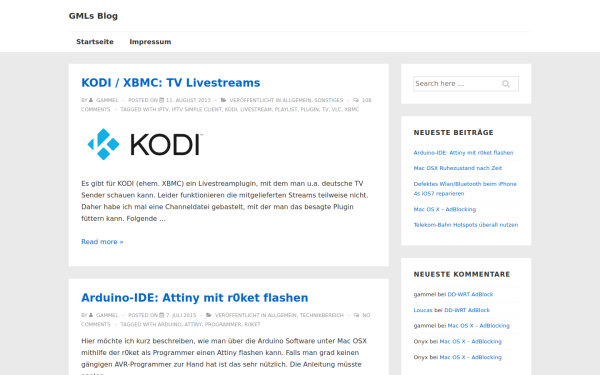The height and width of the screenshot is (375, 600).
Task: Click author GAMMEL in the KODI post
Action: click(x=107, y=100)
